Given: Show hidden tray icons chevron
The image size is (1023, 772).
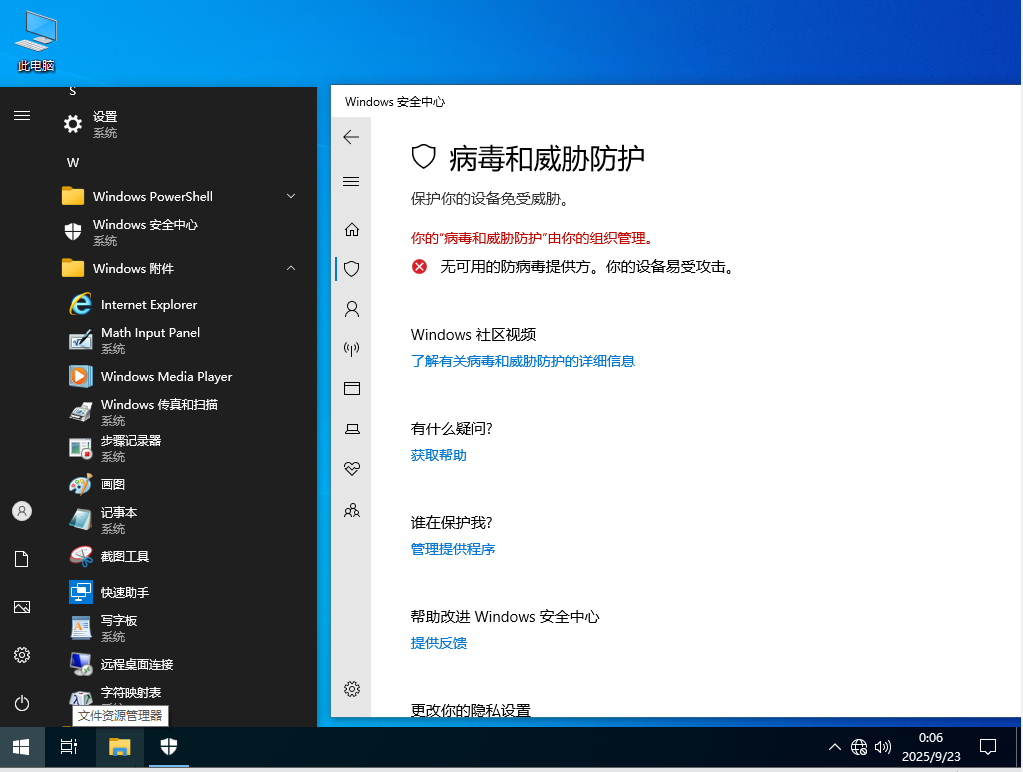Looking at the screenshot, I should pos(834,747).
